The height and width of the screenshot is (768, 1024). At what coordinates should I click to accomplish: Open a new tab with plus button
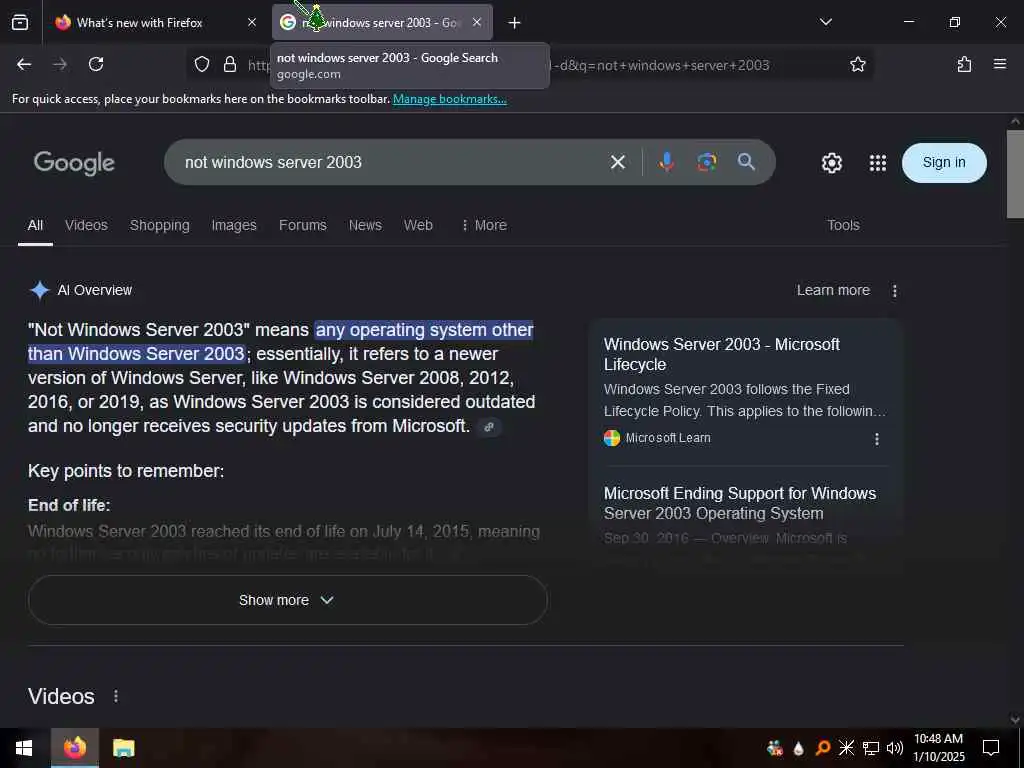coord(515,23)
